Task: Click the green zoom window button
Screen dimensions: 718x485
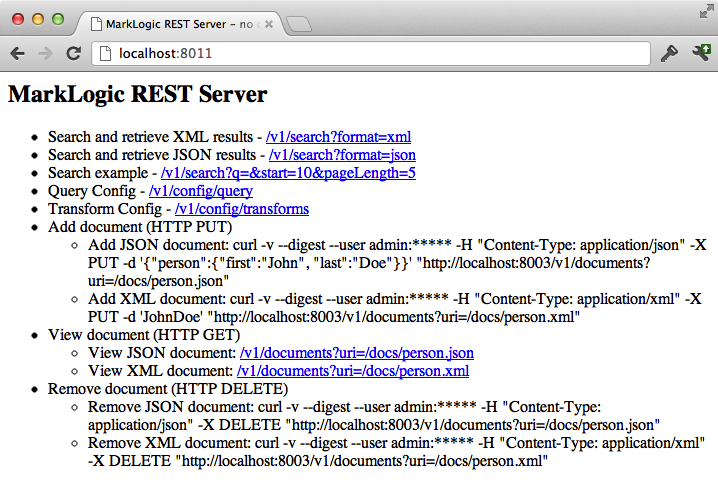Action: click(x=58, y=19)
